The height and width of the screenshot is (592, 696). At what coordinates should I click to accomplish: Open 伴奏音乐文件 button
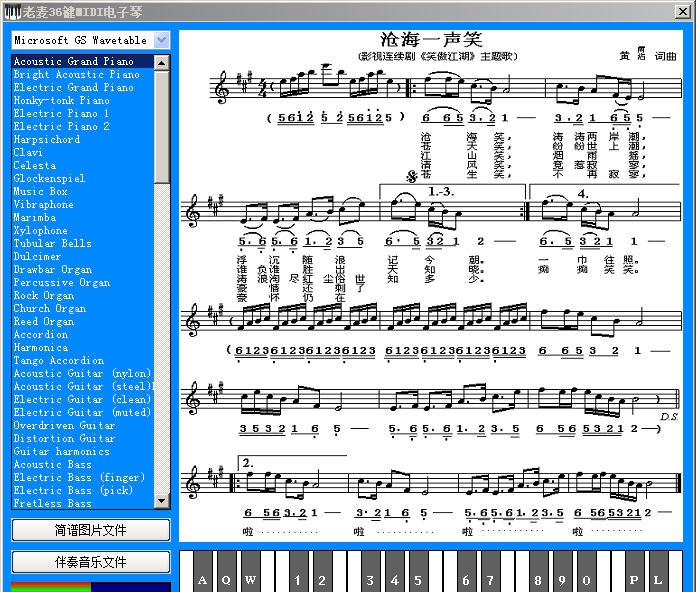[91, 562]
